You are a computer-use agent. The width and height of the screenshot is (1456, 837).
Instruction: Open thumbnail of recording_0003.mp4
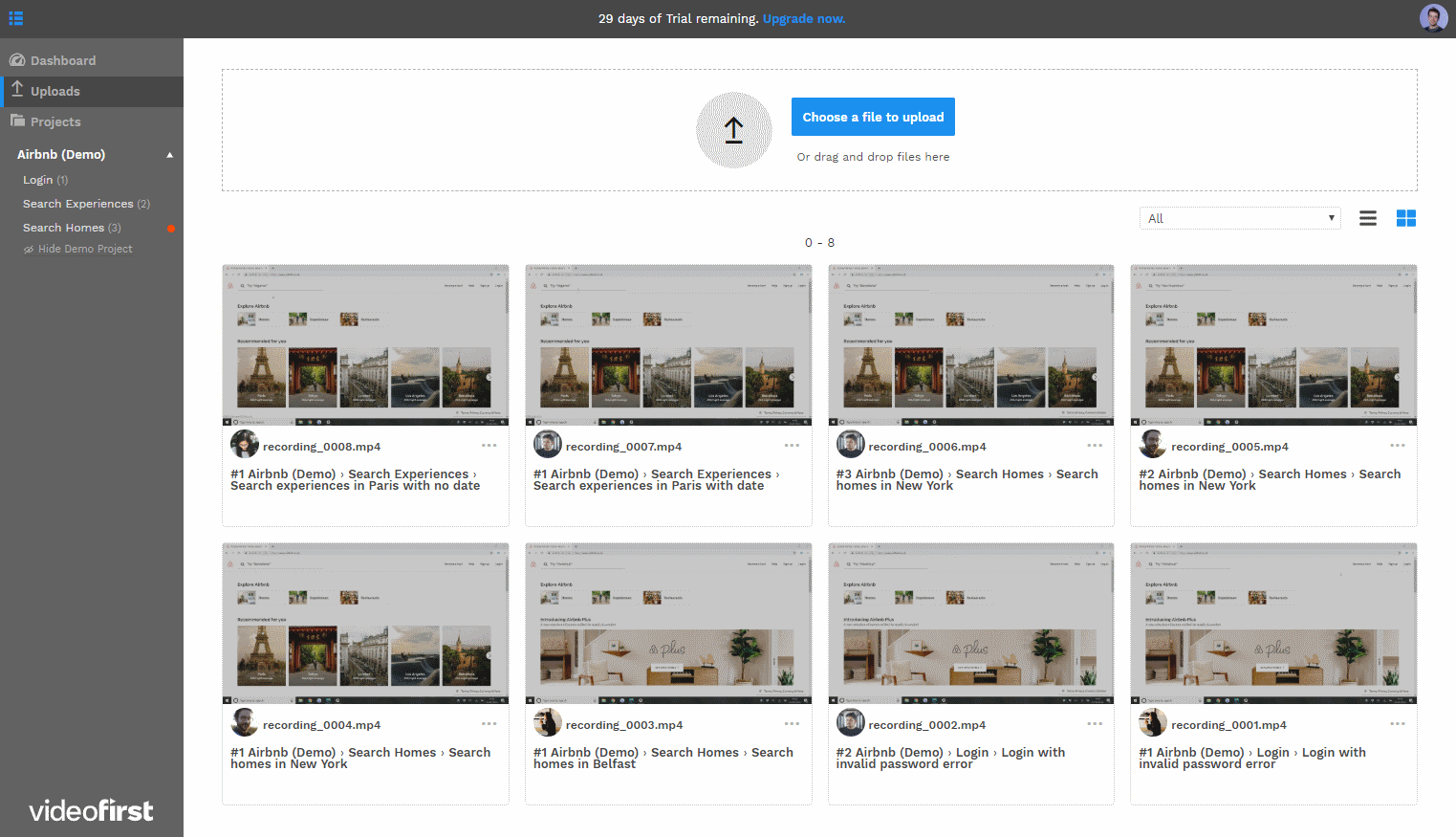click(668, 624)
